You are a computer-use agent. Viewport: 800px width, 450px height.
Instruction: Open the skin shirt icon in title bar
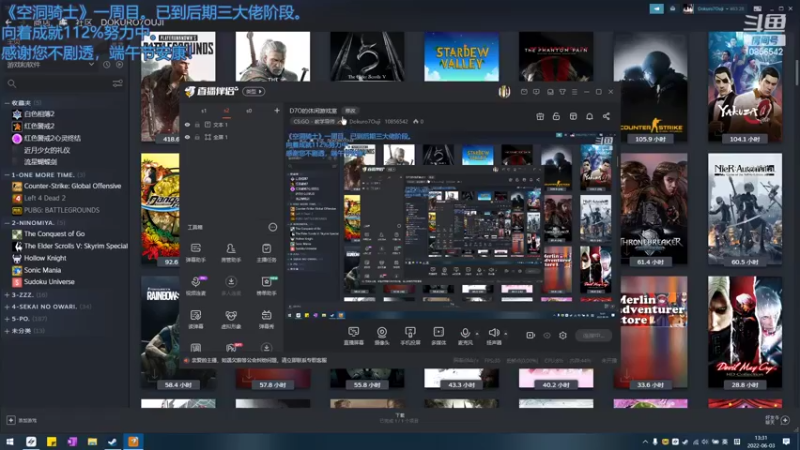pos(562,92)
